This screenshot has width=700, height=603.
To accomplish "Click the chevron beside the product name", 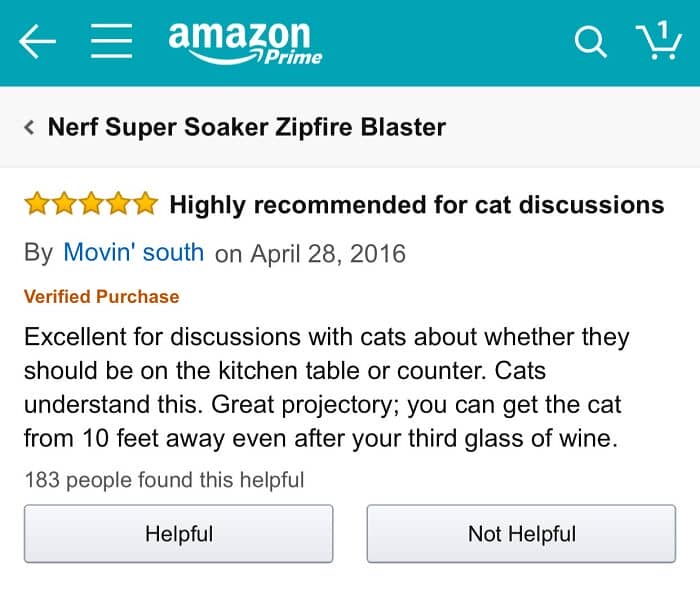I will (29, 128).
